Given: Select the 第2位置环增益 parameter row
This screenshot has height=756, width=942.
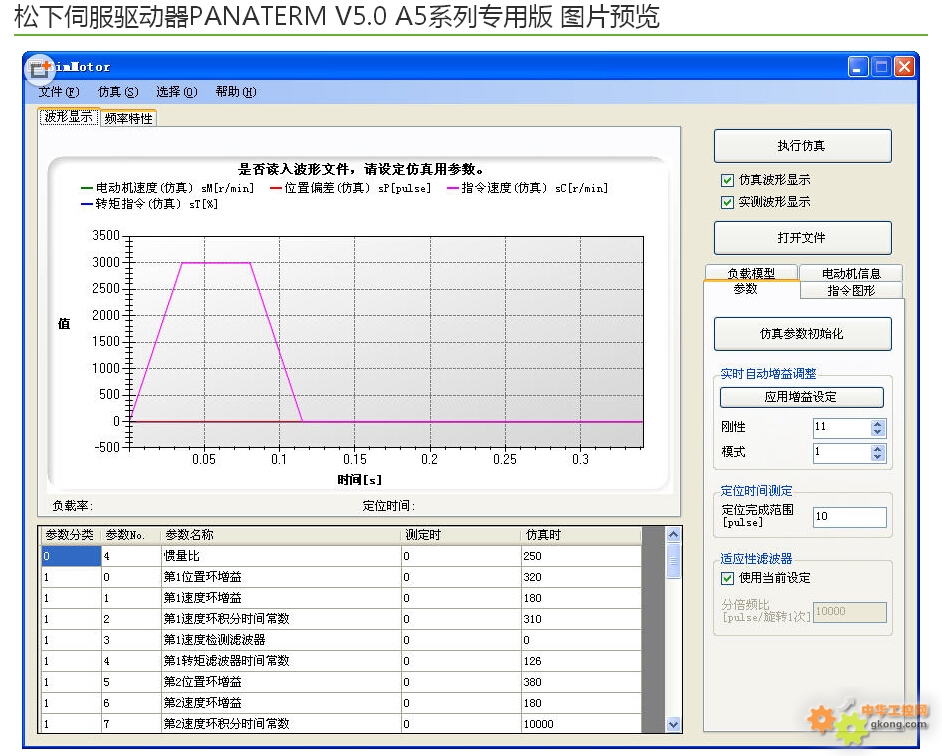Looking at the screenshot, I should point(341,682).
